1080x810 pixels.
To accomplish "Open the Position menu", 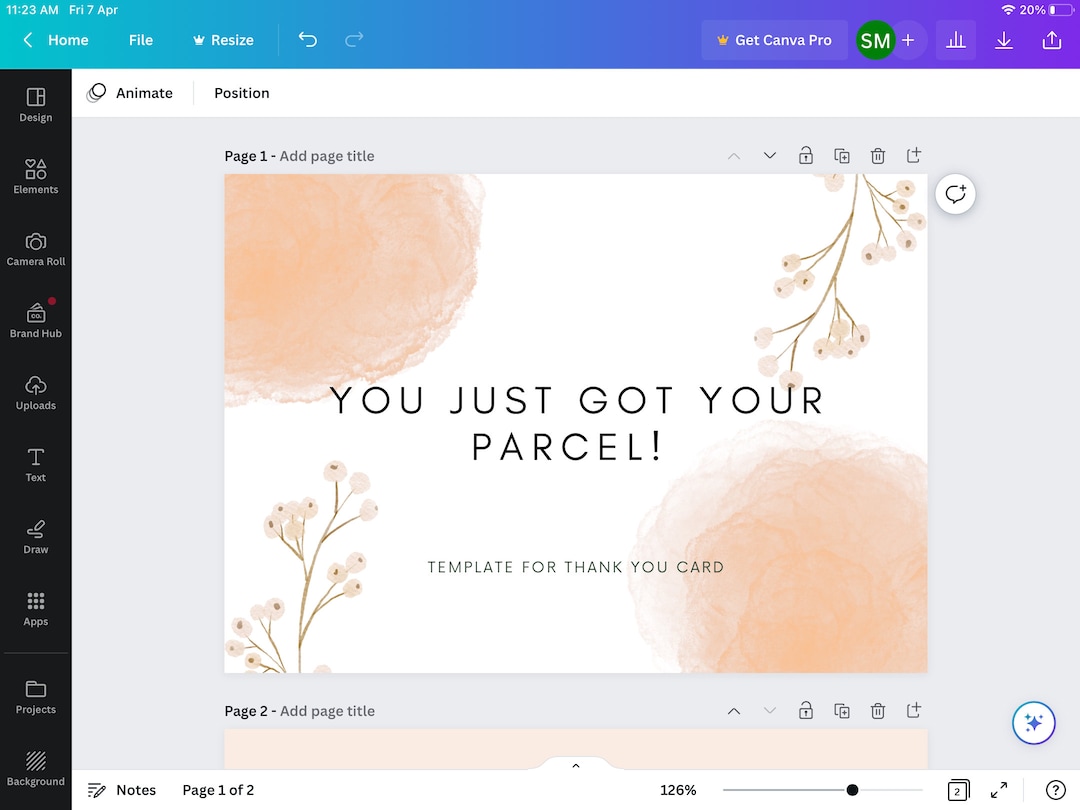I will (241, 92).
